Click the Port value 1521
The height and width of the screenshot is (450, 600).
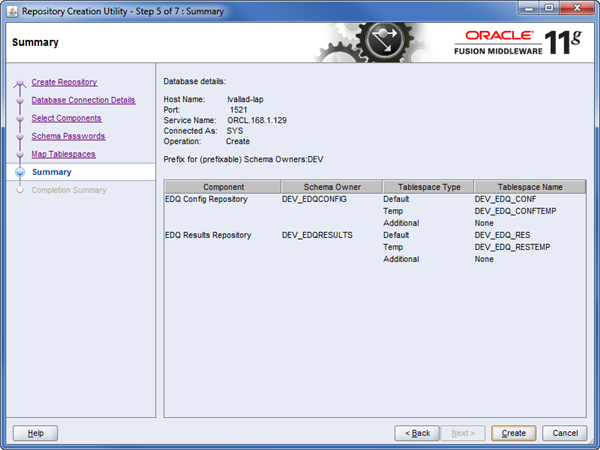pyautogui.click(x=238, y=110)
